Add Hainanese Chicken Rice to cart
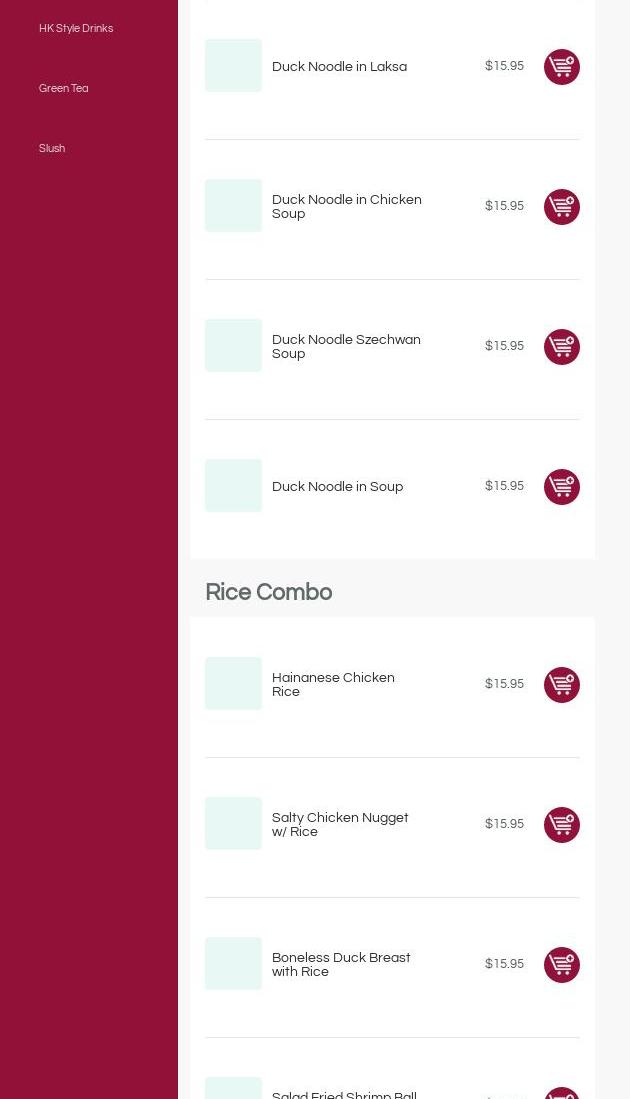The height and width of the screenshot is (1099, 630). pos(561,685)
